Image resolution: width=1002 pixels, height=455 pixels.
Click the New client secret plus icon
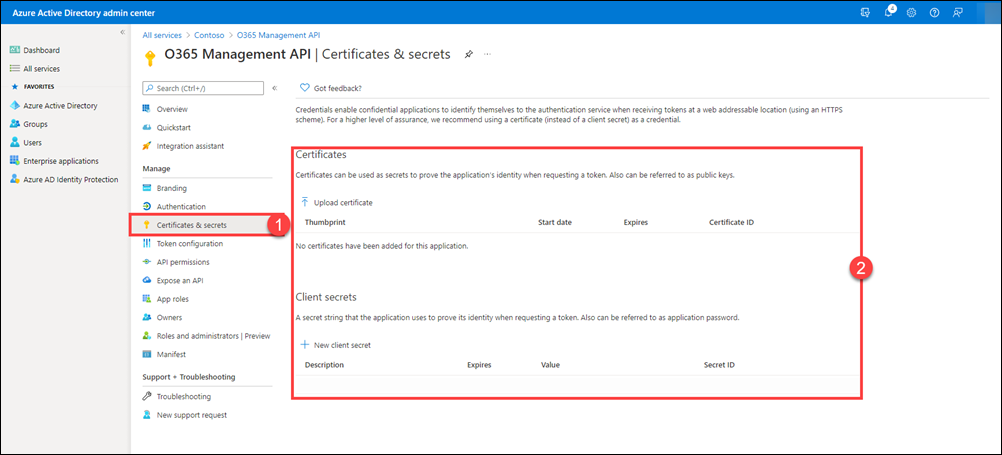point(305,345)
